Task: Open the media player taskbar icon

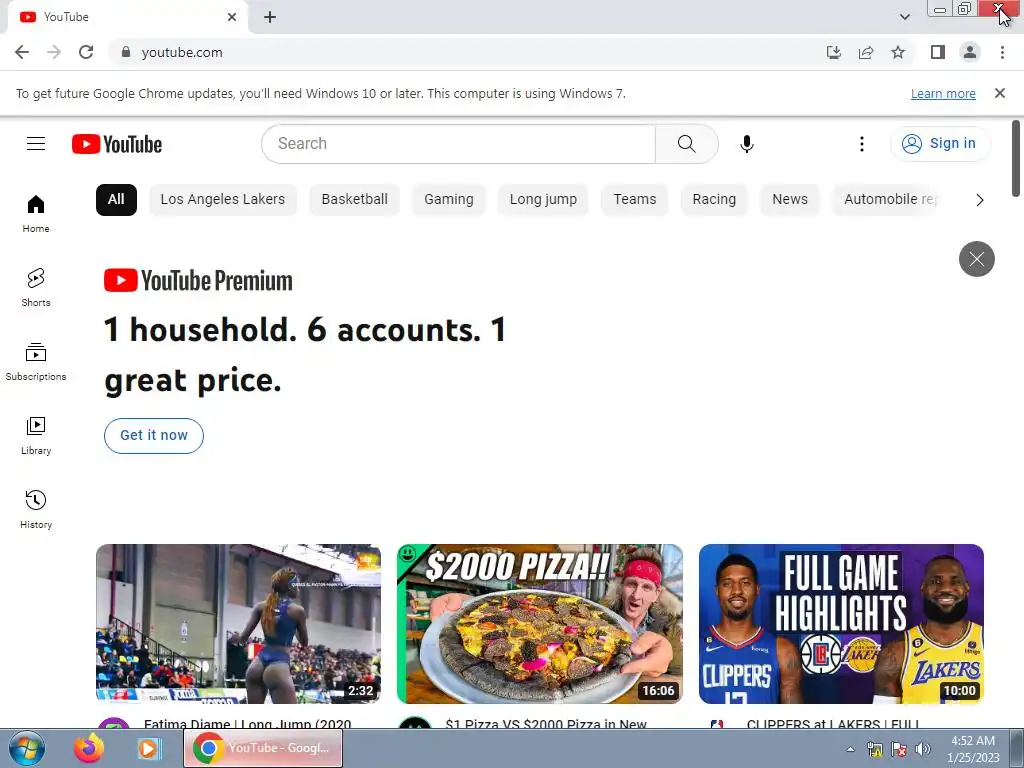Action: click(149, 748)
